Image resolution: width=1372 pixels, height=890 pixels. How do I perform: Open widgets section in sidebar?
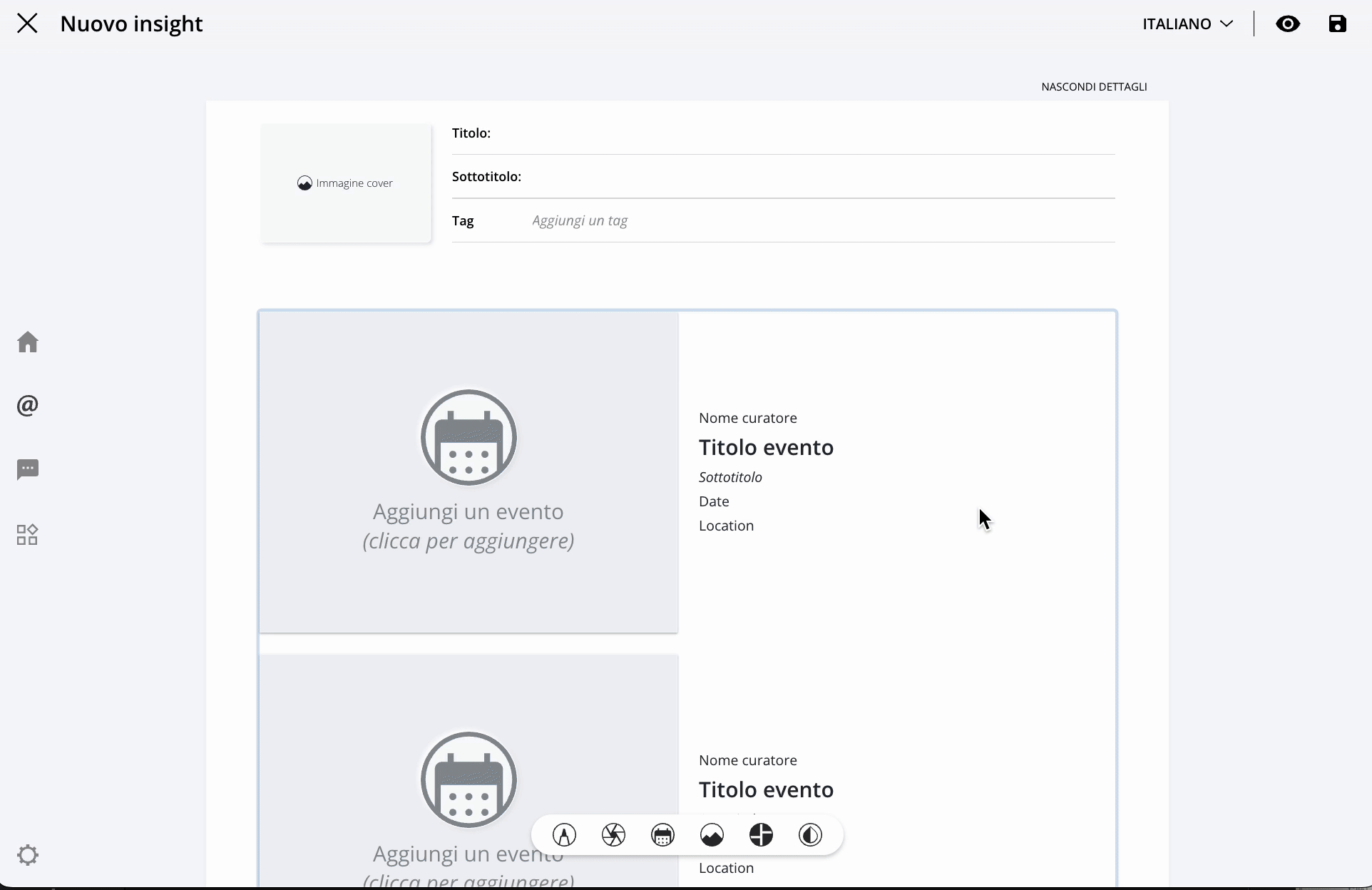point(28,535)
